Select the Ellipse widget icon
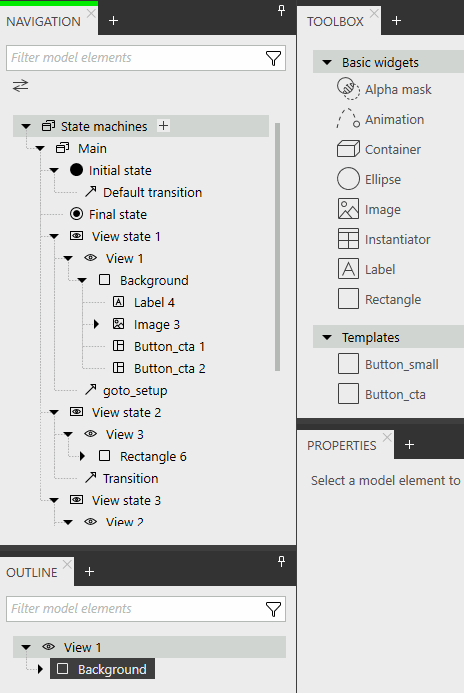The height and width of the screenshot is (693, 464). (x=348, y=179)
